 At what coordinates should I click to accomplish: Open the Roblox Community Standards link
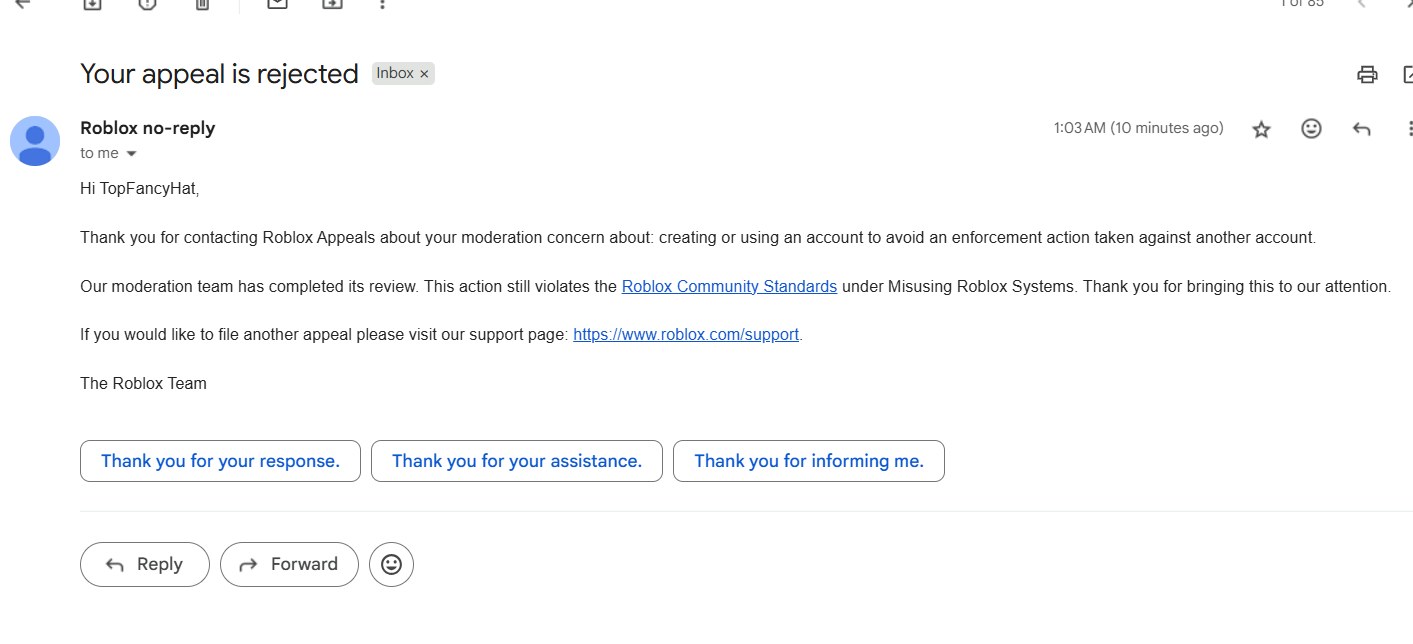(x=729, y=287)
